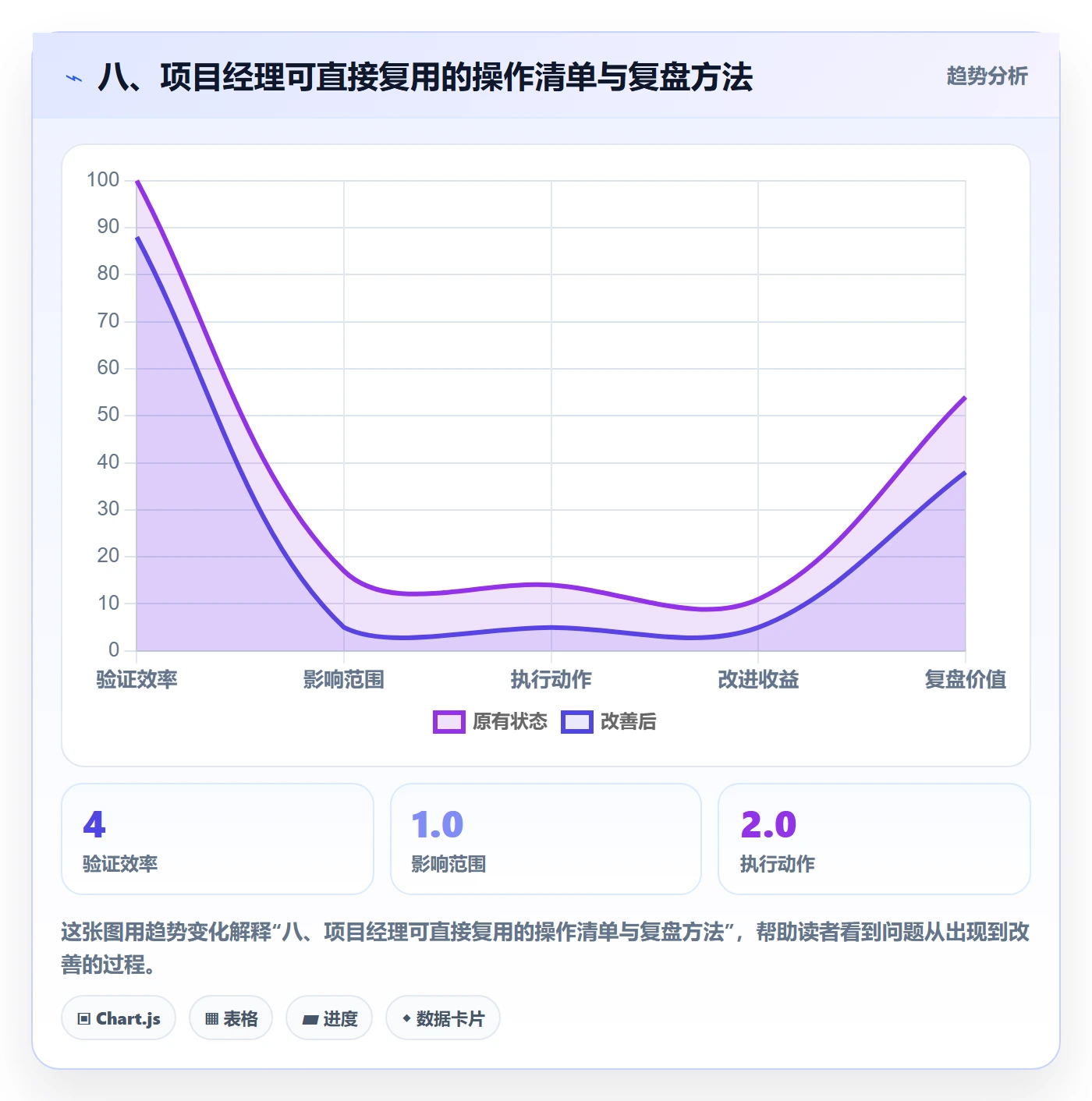Click the lightning icon beside the section title
The height and width of the screenshot is (1101, 1092).
[74, 78]
